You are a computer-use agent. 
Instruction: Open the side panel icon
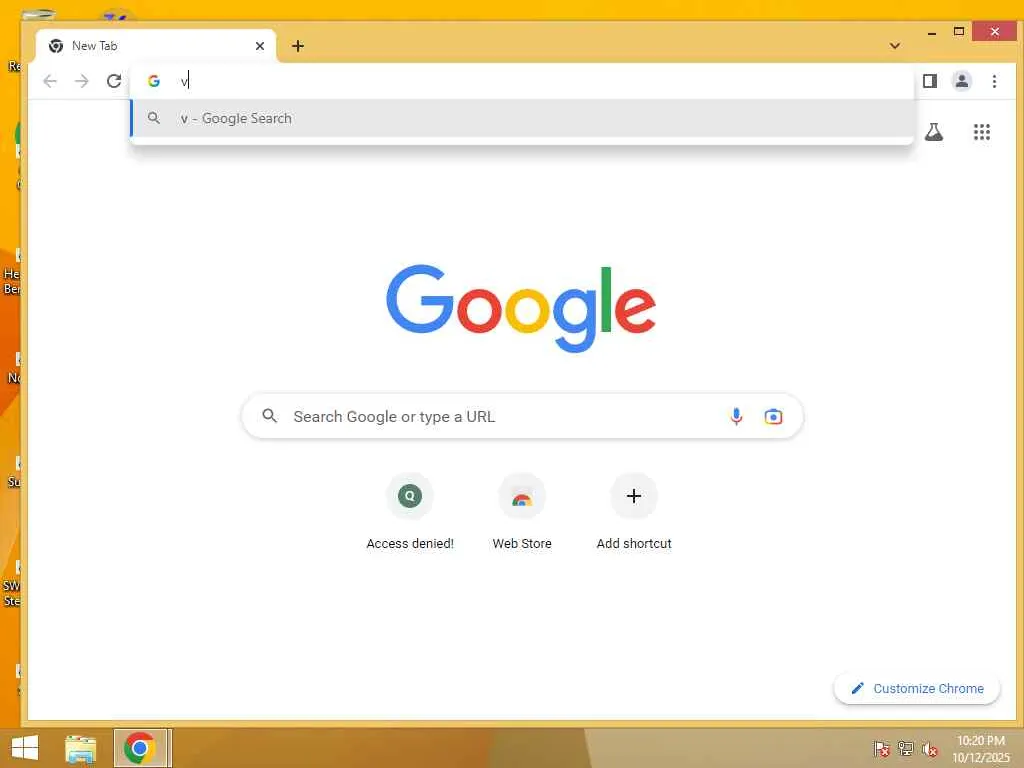point(930,81)
